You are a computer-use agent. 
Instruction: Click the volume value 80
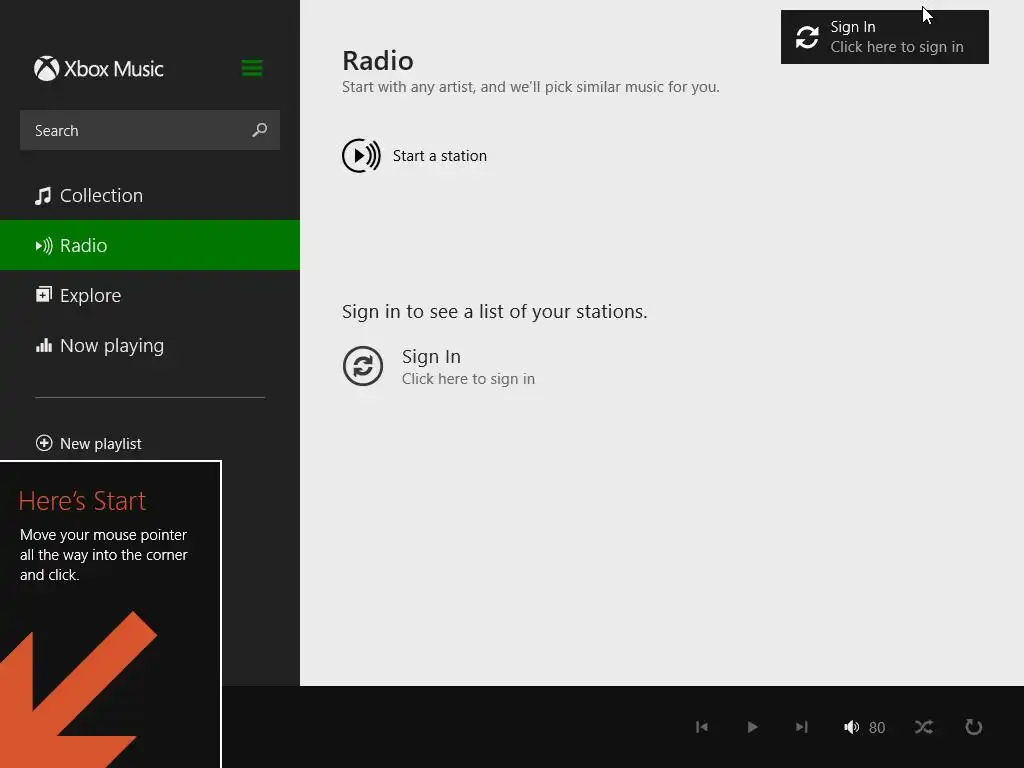click(877, 728)
